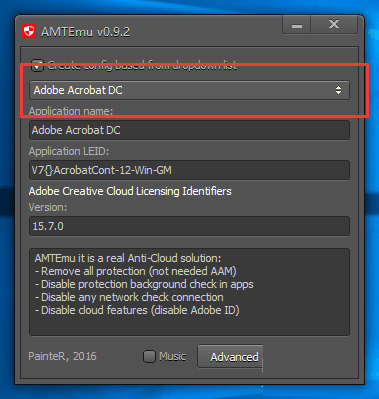Click the 'Application name:' label
This screenshot has width=379, height=399.
pos(71,111)
